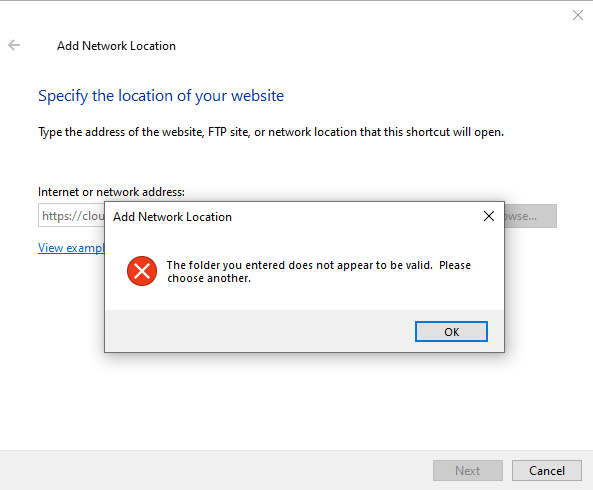
Task: Click the partially hidden Browse button
Action: [531, 216]
